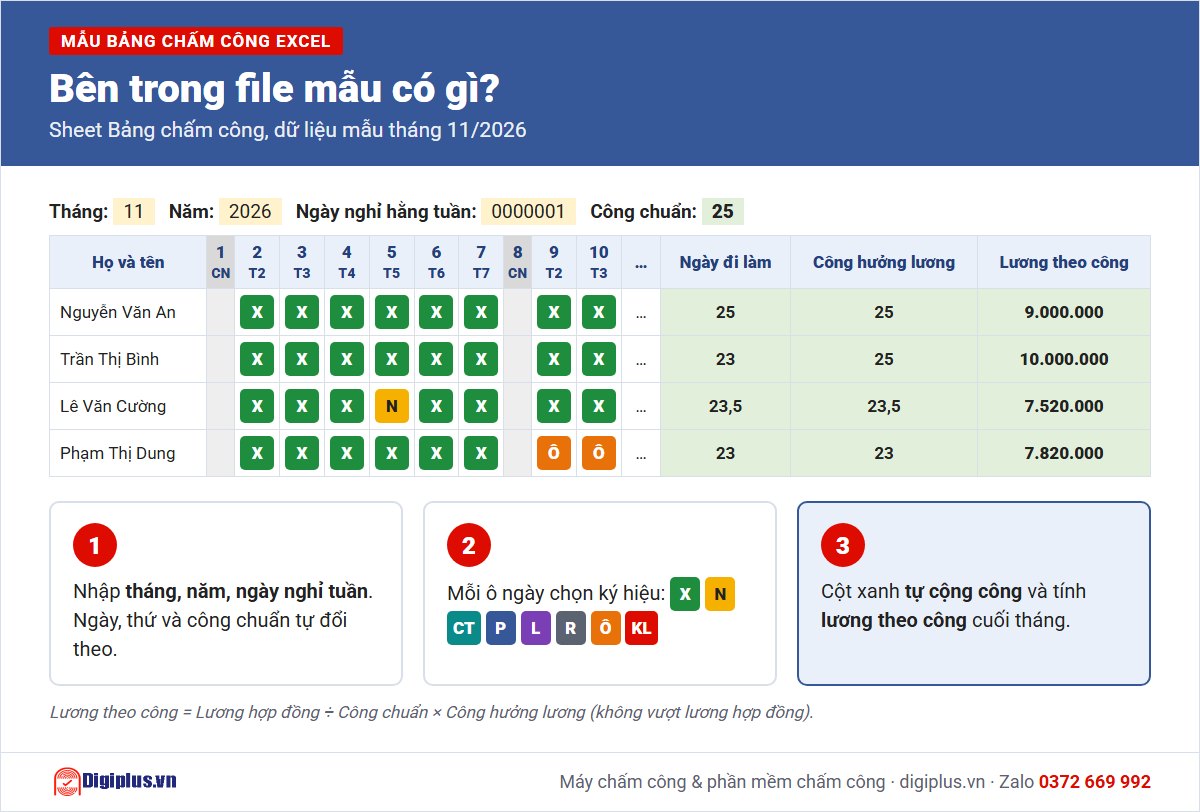The width and height of the screenshot is (1200, 812).
Task: Click the Zalo number 0372 669 992
Action: (1095, 782)
